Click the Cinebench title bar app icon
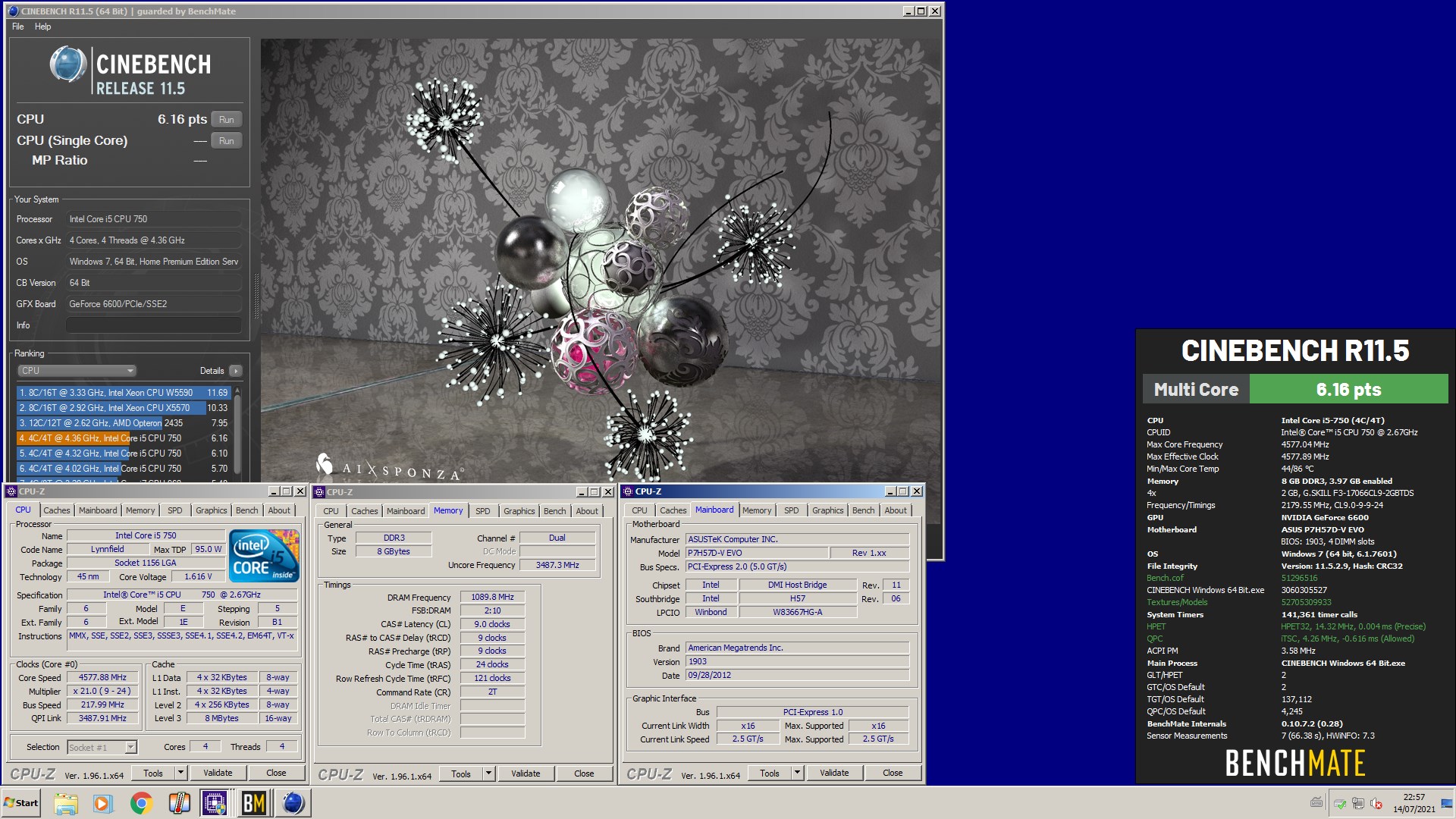Viewport: 1456px width, 819px height. tap(13, 11)
